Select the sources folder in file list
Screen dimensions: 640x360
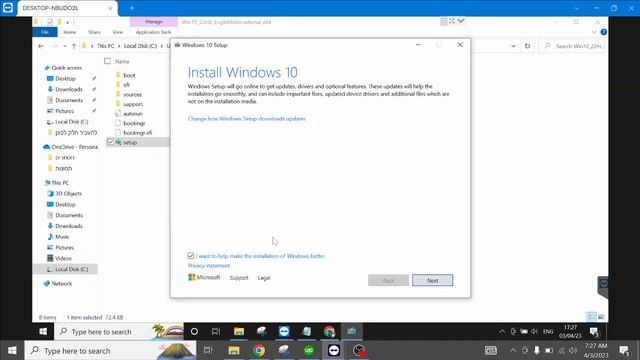click(132, 94)
